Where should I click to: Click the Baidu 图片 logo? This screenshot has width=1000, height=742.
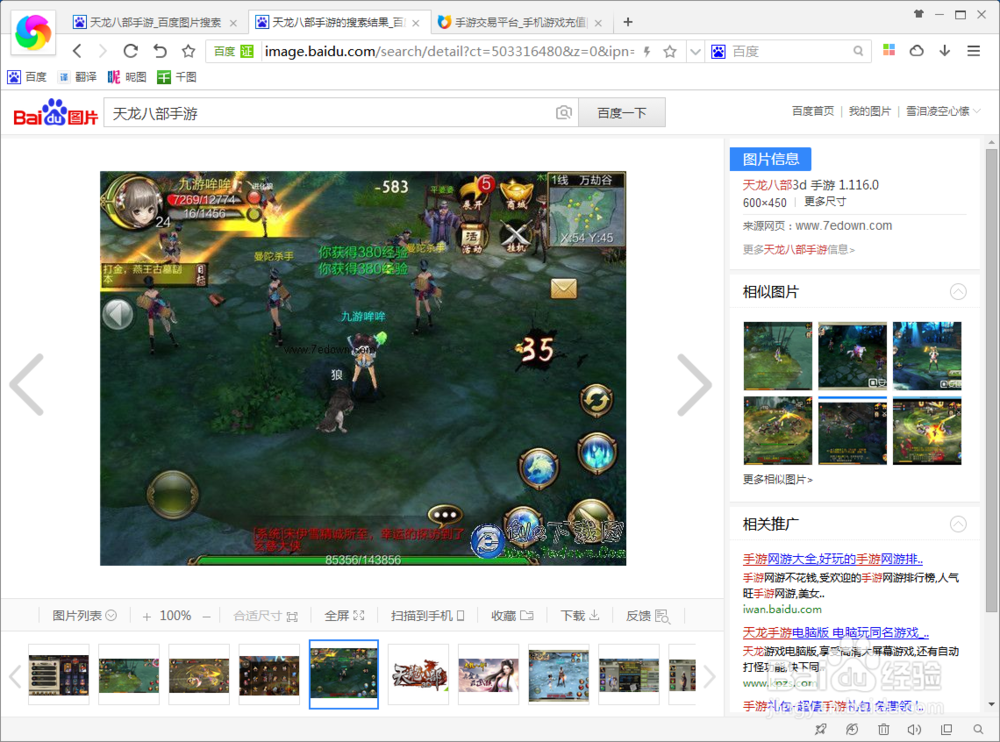click(x=56, y=113)
